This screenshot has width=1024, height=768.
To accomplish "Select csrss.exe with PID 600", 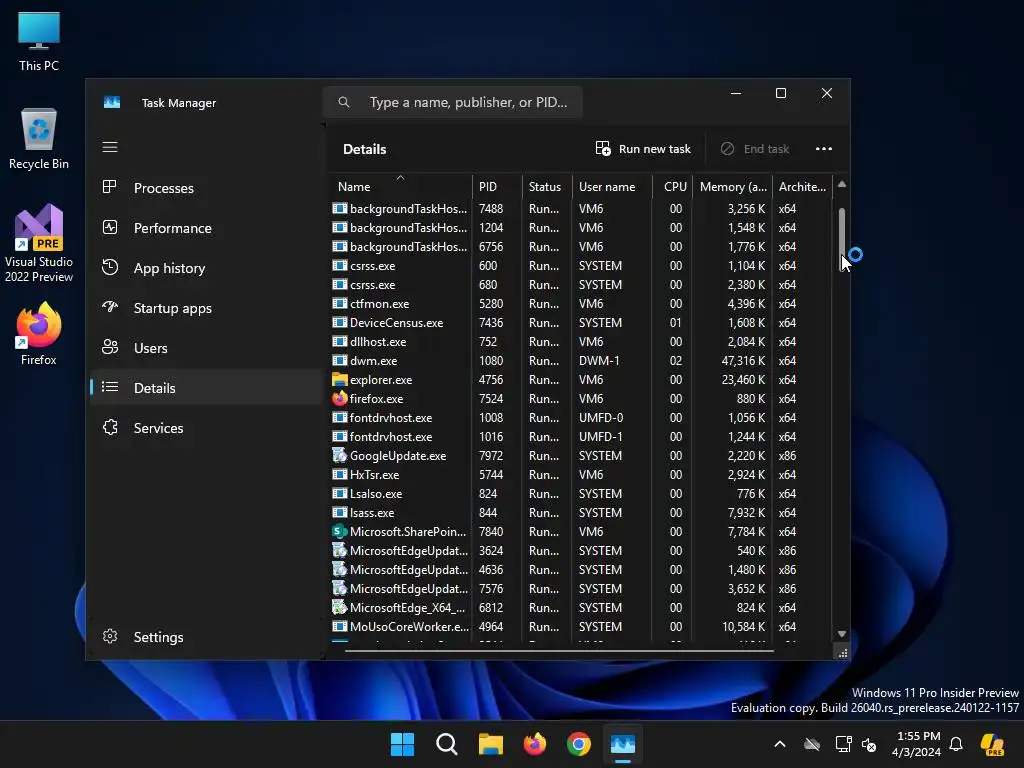I will (581, 266).
